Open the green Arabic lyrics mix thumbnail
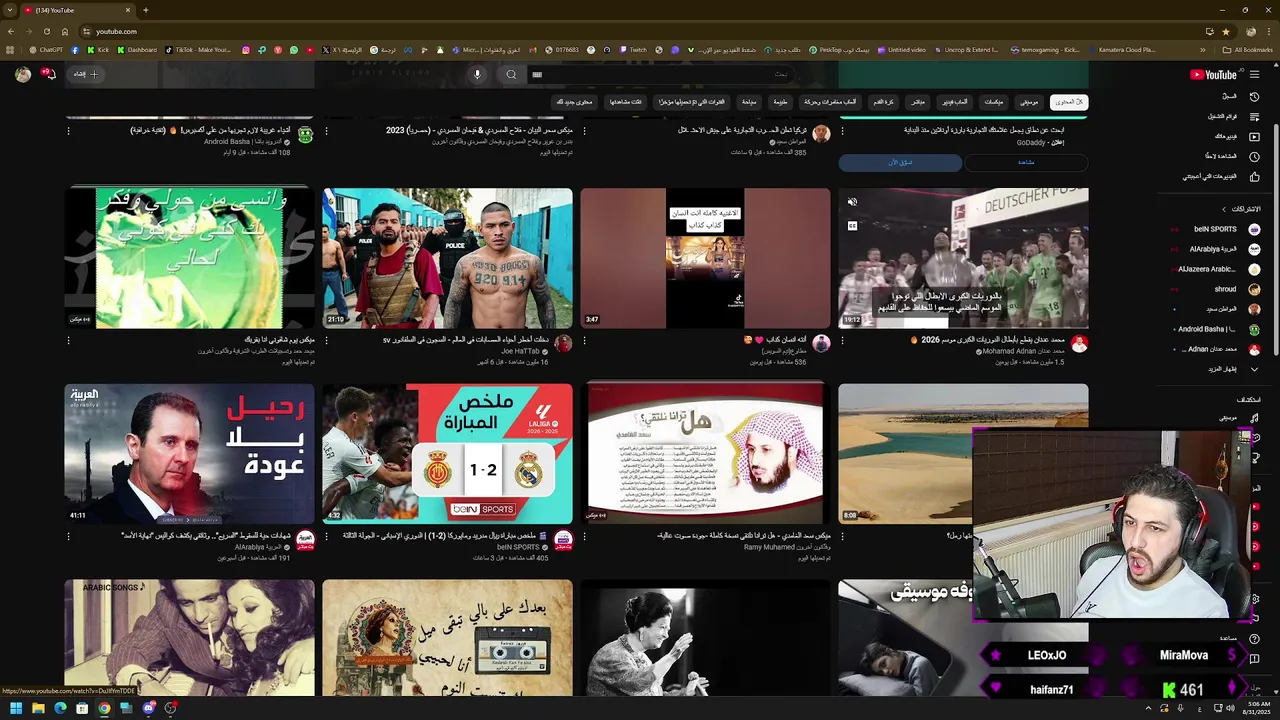 point(189,258)
